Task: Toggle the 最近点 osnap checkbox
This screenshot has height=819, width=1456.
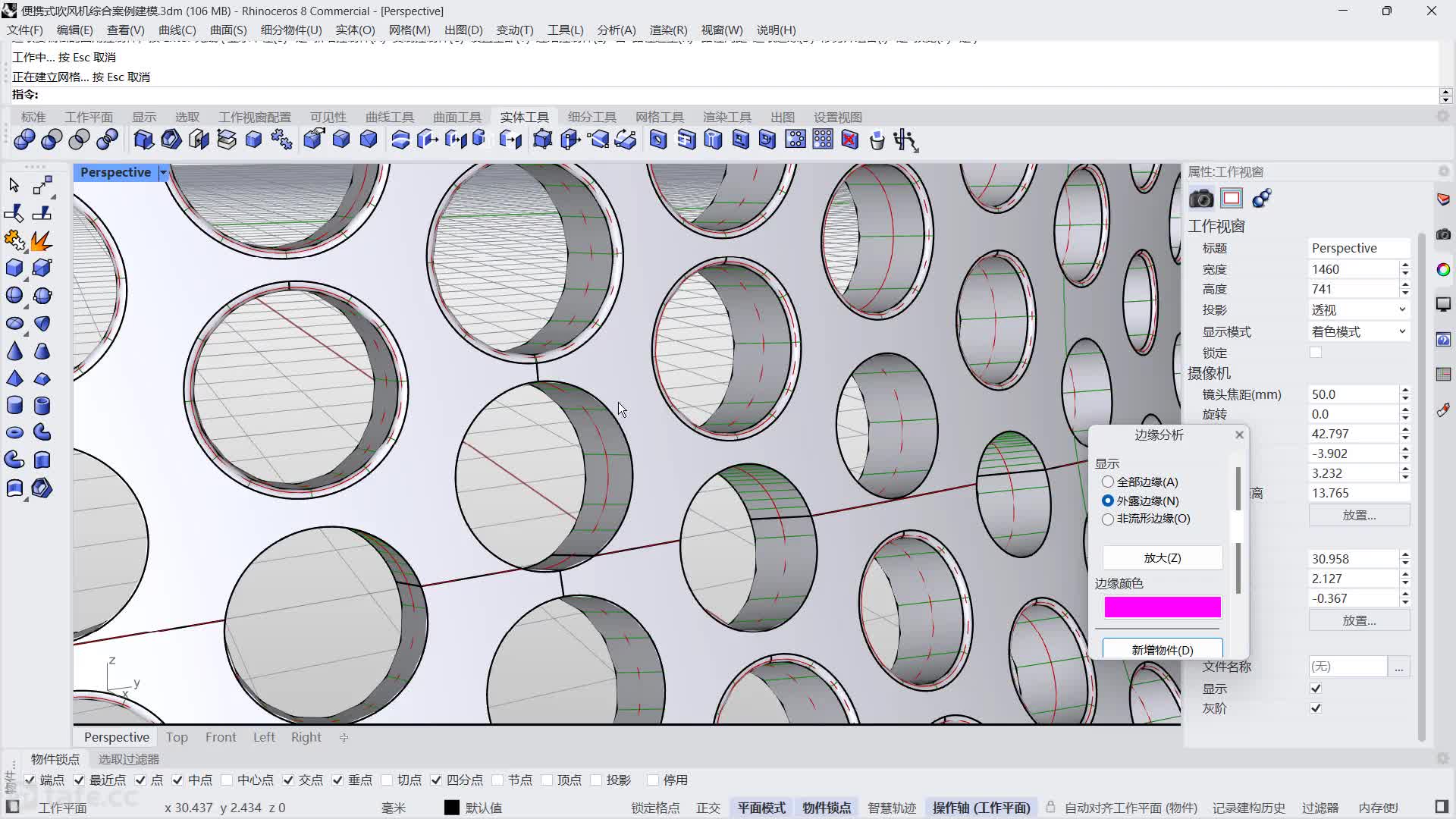Action: (79, 780)
